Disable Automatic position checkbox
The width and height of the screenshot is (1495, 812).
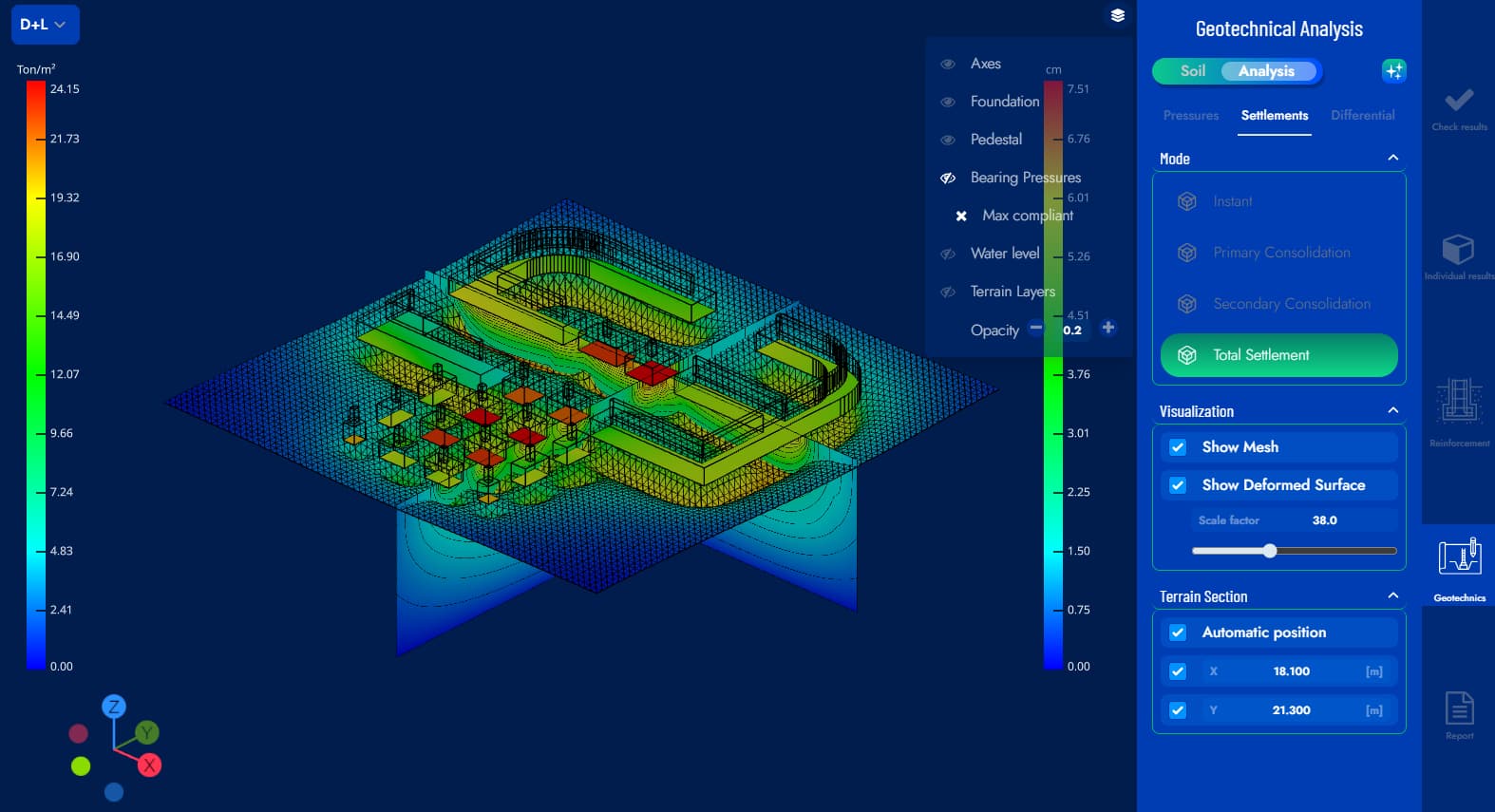(1178, 633)
